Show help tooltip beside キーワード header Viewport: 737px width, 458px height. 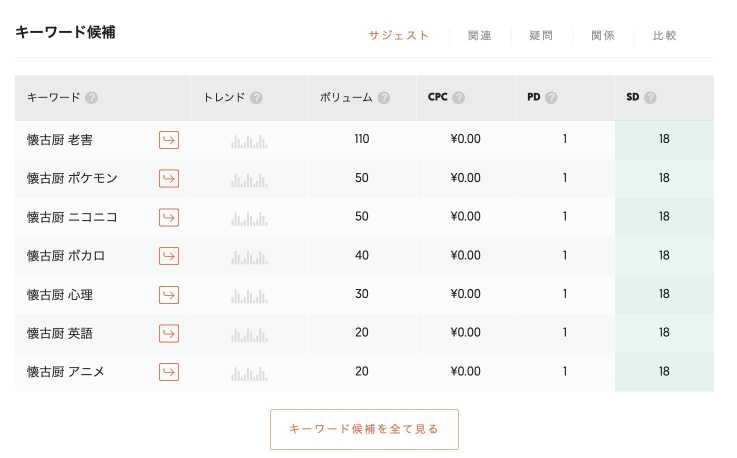coord(92,97)
